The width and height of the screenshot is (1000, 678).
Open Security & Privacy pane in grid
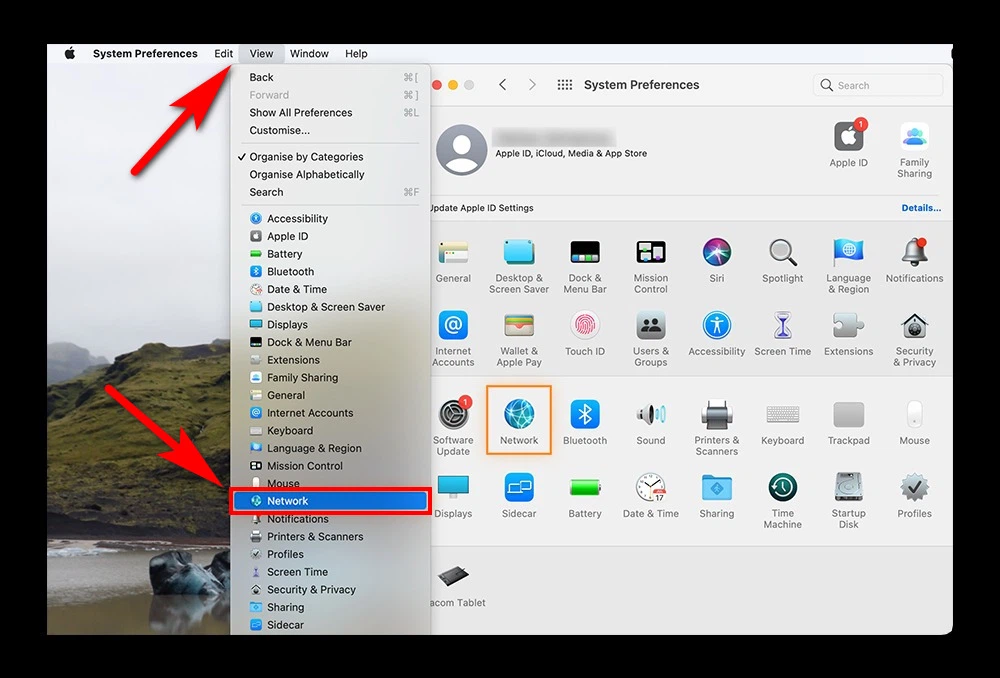[x=914, y=325]
